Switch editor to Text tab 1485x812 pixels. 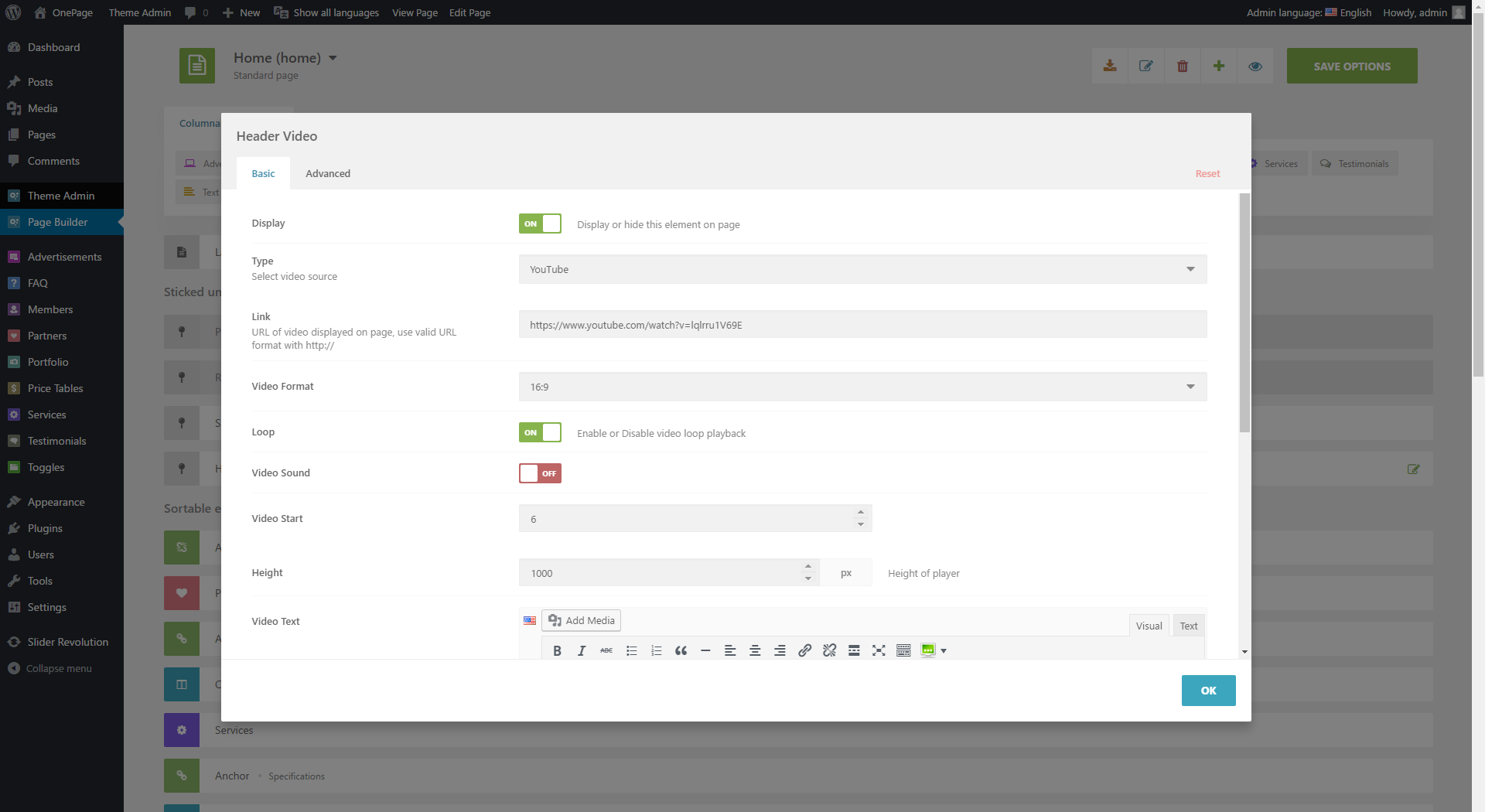point(1189,626)
